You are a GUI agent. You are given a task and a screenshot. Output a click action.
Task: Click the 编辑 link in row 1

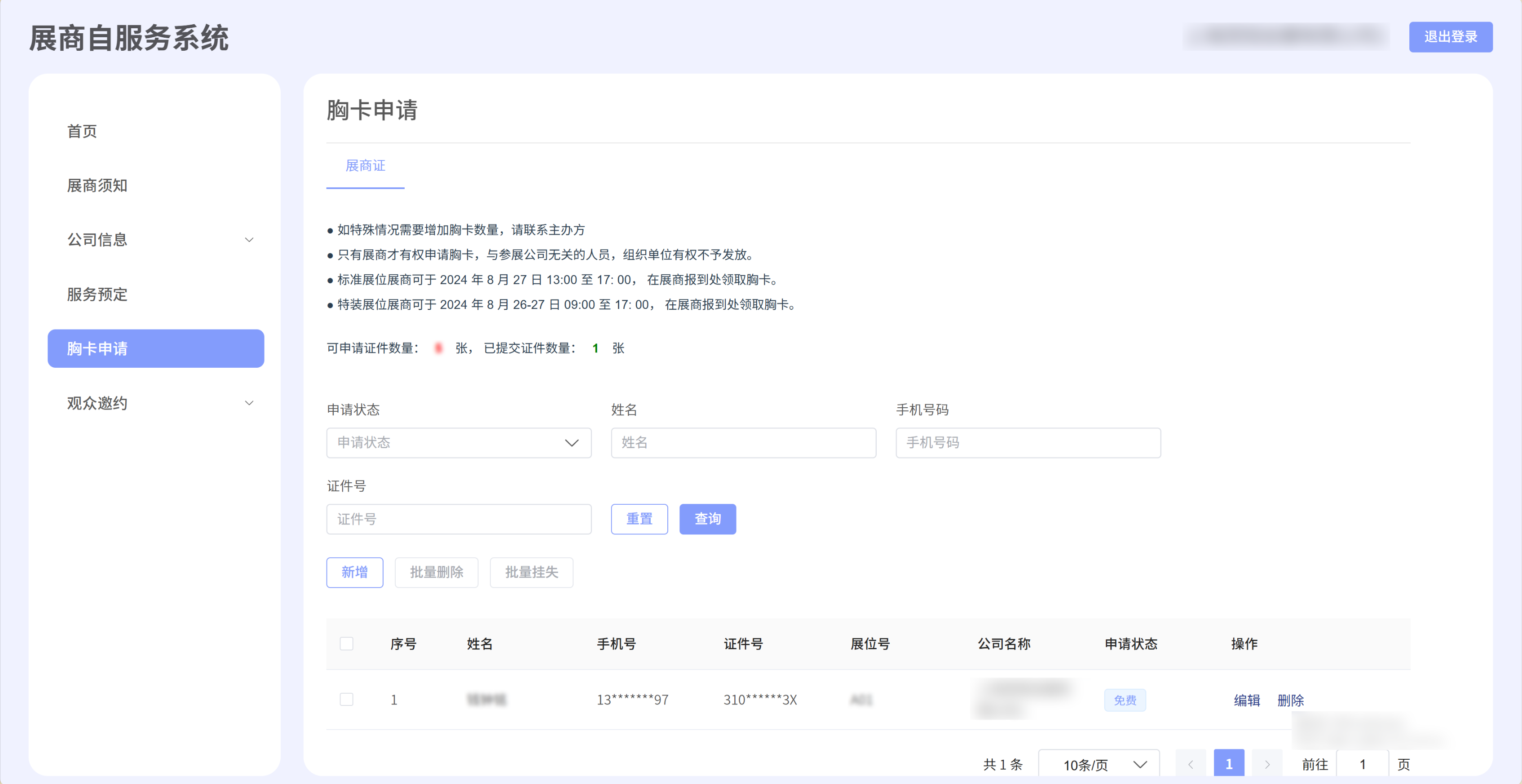[x=1247, y=700]
